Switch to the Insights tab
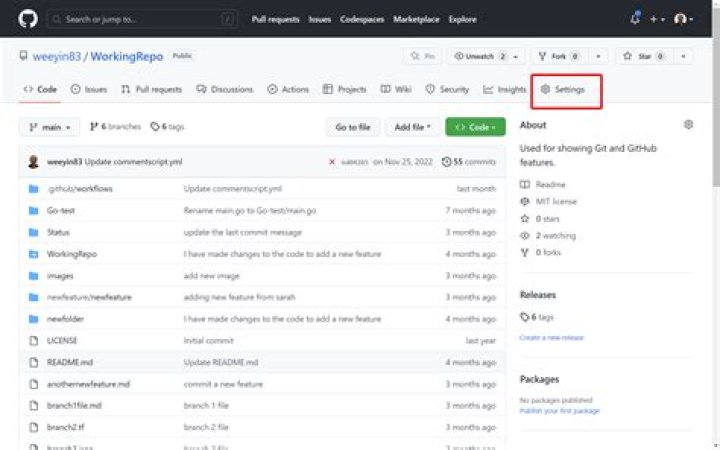Screen dimensions: 720x450 click(x=504, y=89)
